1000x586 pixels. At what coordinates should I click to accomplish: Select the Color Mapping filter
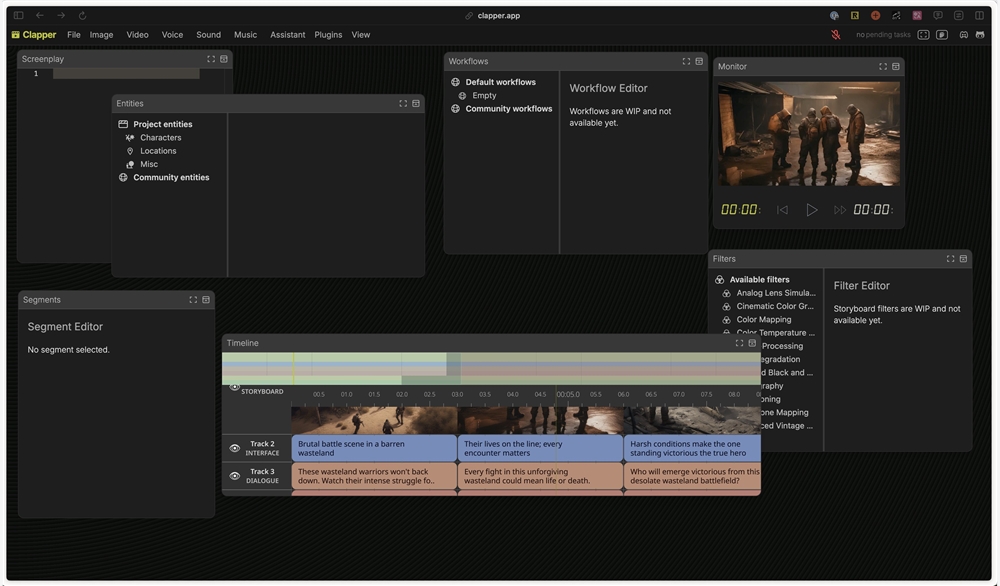click(x=763, y=320)
